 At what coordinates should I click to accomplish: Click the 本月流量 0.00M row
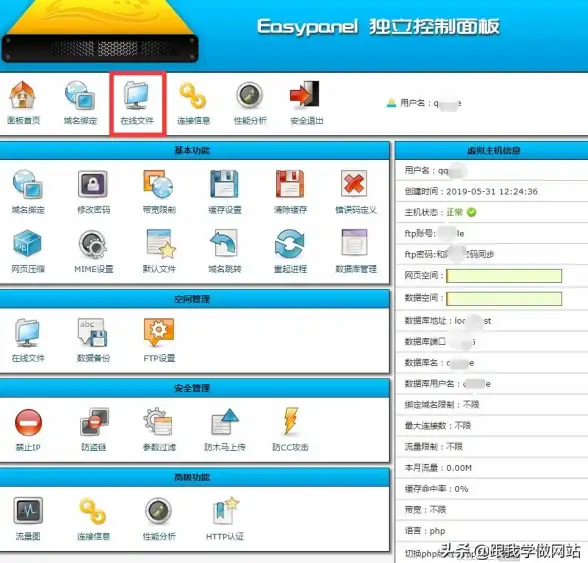(x=492, y=468)
